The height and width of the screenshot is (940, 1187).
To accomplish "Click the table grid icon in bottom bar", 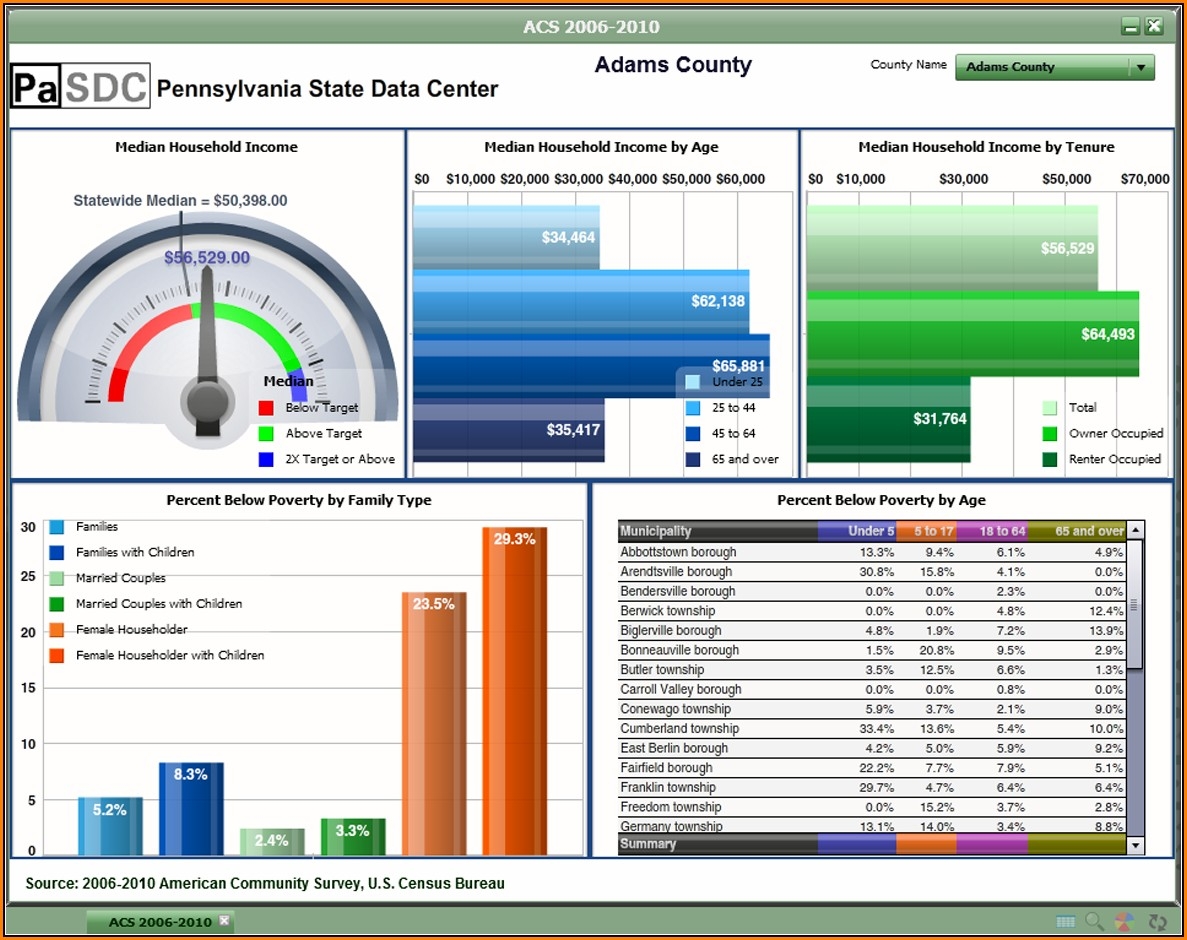I will tap(1065, 921).
